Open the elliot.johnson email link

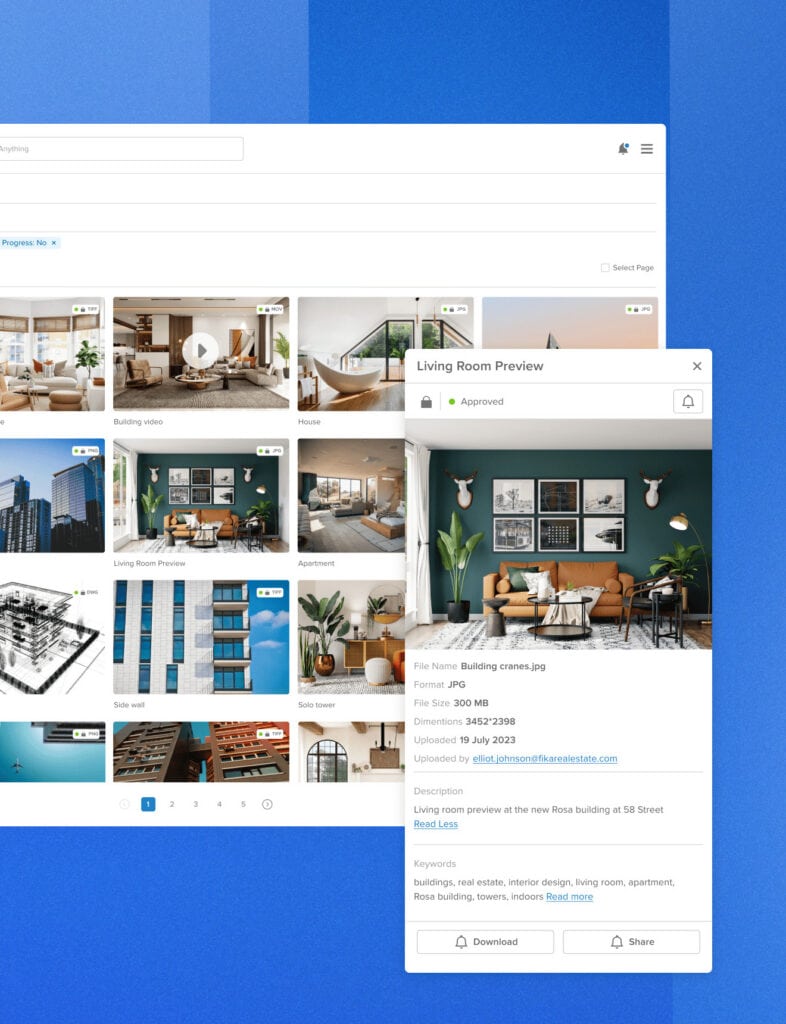tap(545, 759)
